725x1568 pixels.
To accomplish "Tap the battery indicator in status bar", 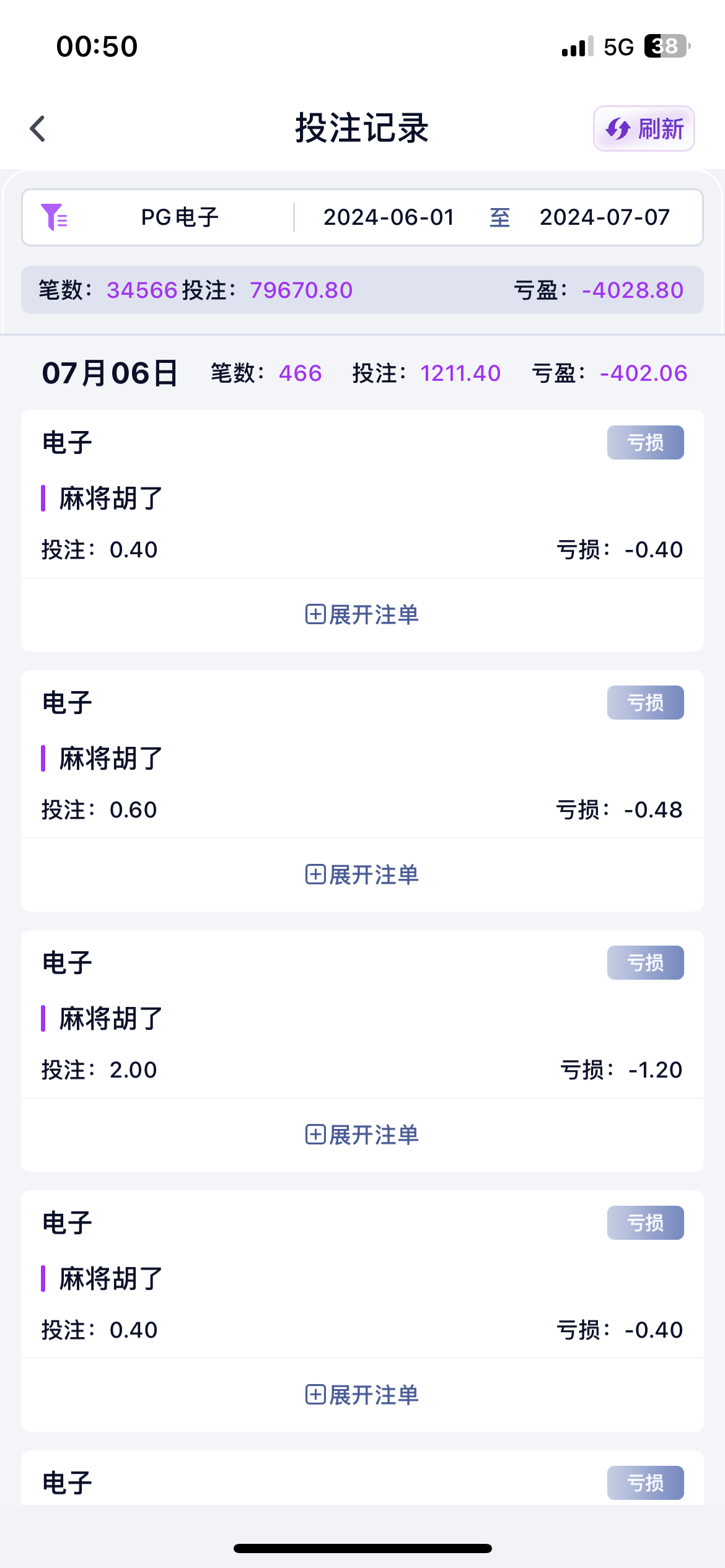I will (x=667, y=46).
